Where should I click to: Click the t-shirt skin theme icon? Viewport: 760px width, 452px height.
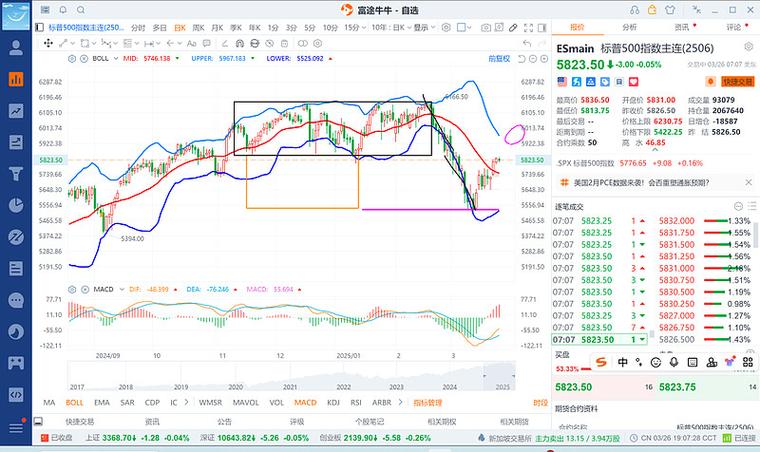[x=670, y=10]
